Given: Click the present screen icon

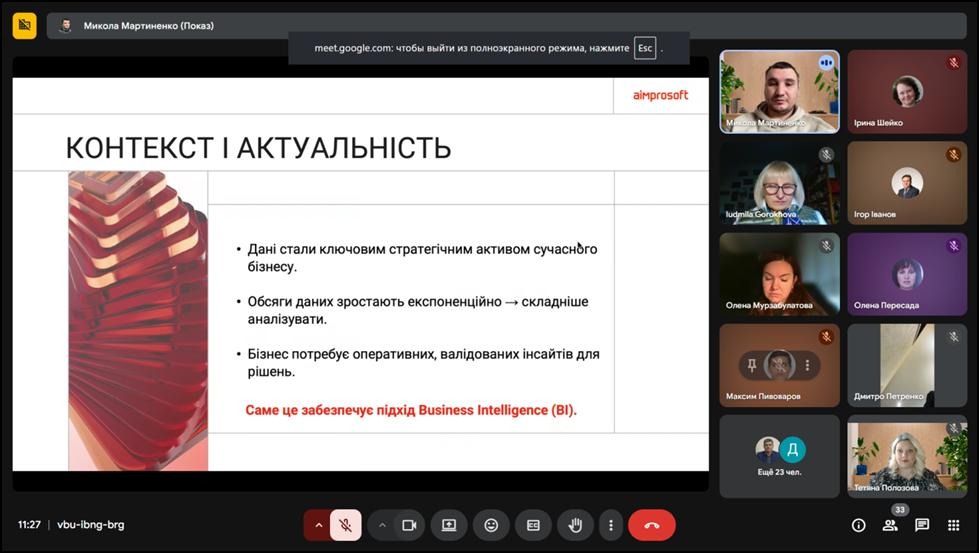Looking at the screenshot, I should [449, 525].
